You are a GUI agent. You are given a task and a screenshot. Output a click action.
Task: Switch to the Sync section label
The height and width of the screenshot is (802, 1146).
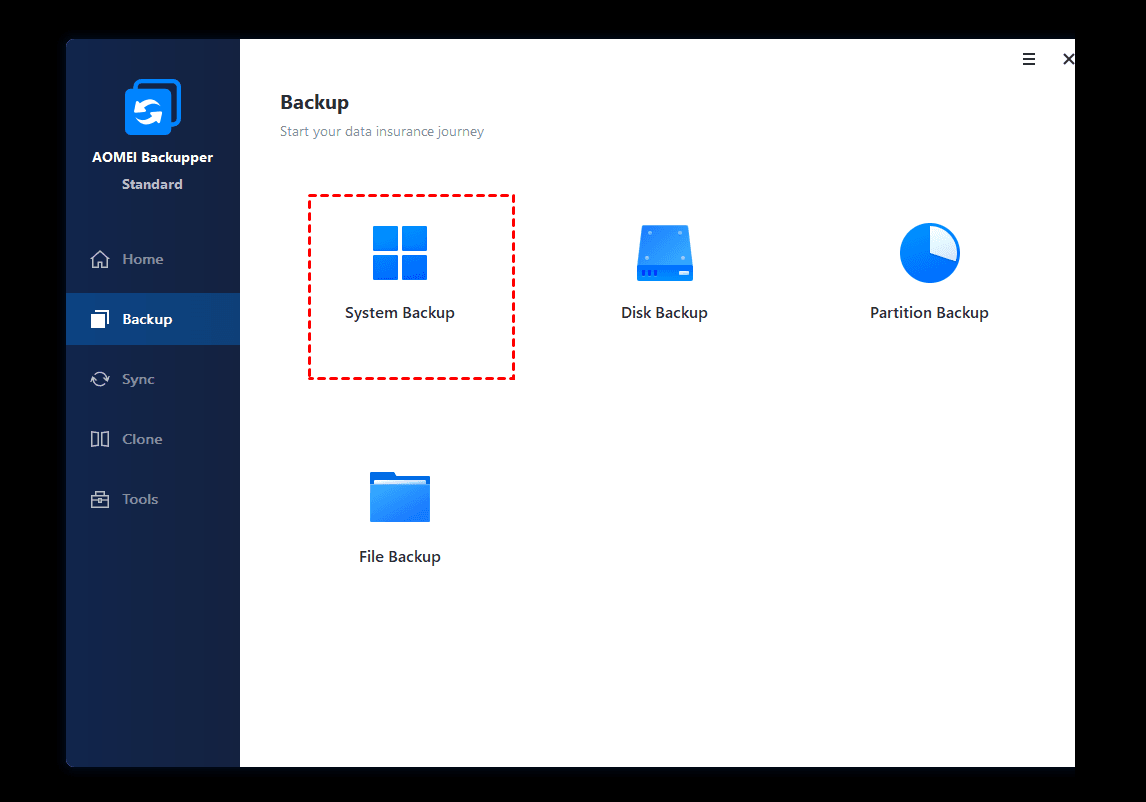click(139, 379)
